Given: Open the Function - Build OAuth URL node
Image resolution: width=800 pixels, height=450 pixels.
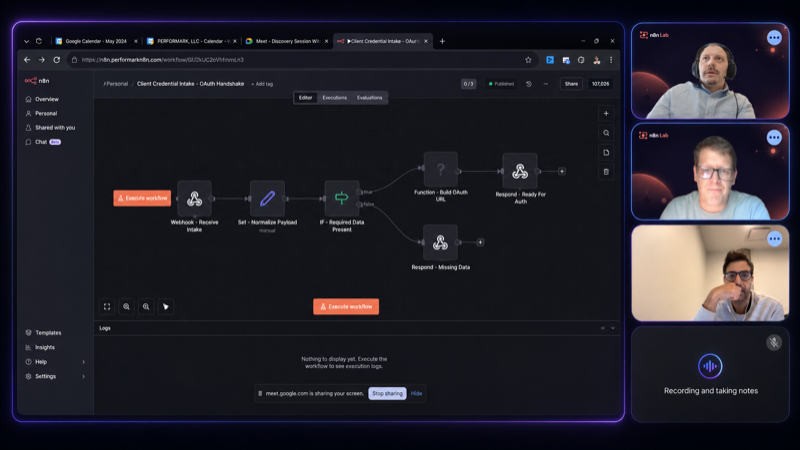Looking at the screenshot, I should [x=440, y=169].
